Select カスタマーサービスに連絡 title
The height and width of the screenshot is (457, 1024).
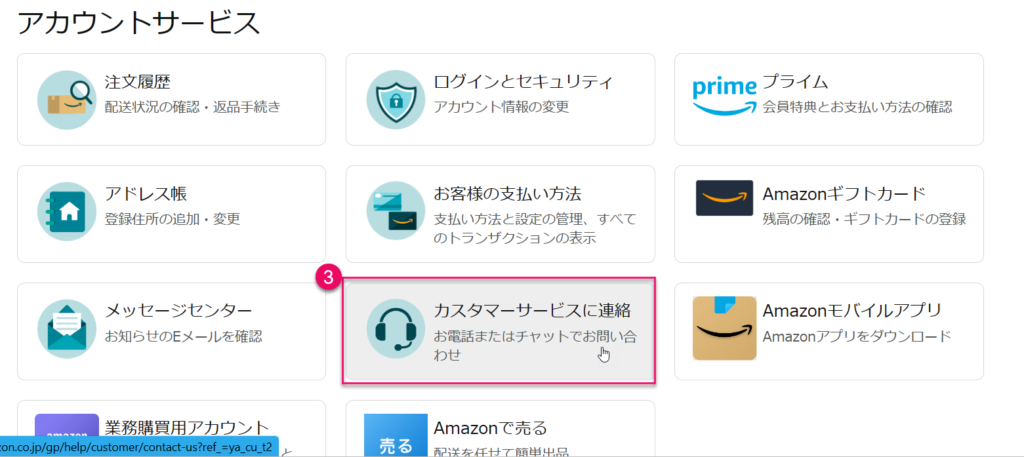coord(532,311)
